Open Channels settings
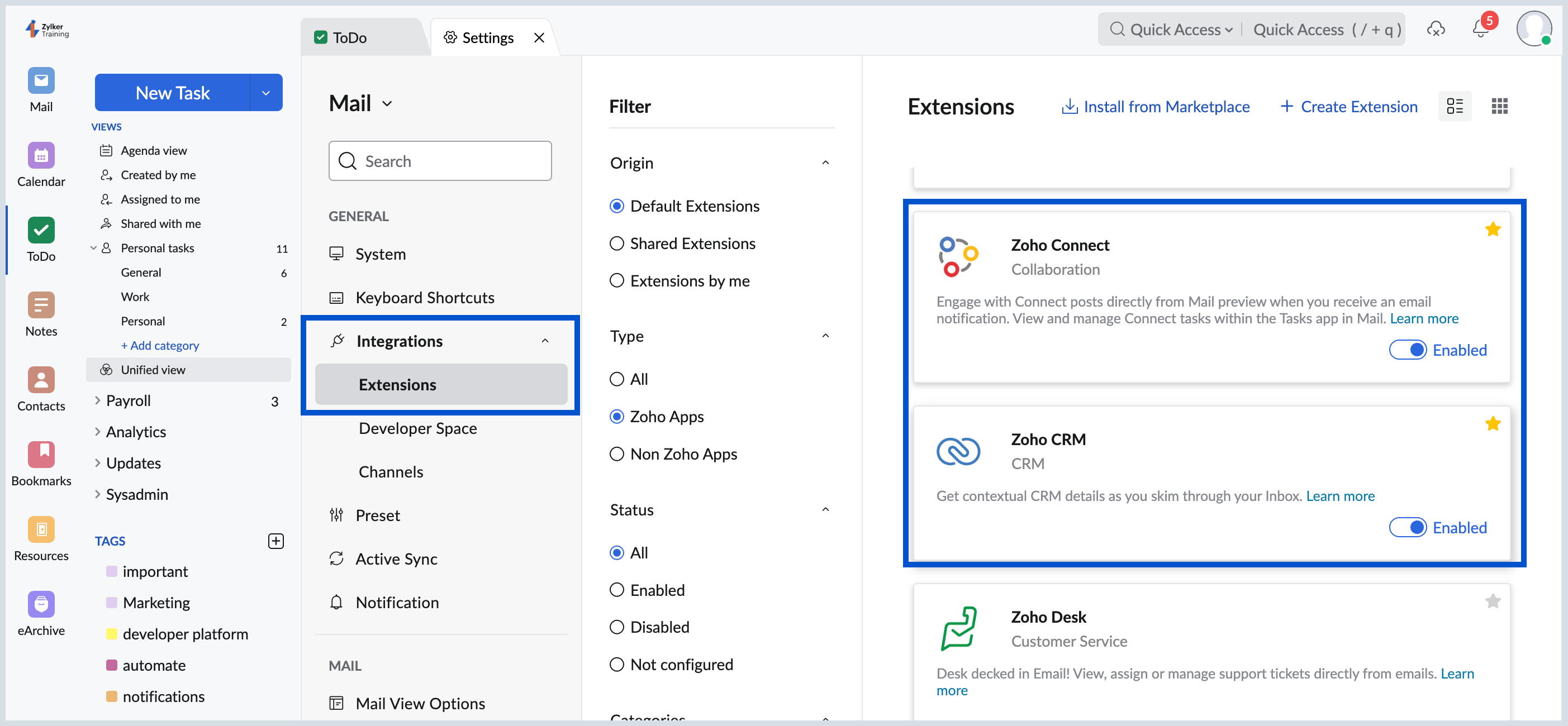This screenshot has height=726, width=1568. [x=391, y=472]
